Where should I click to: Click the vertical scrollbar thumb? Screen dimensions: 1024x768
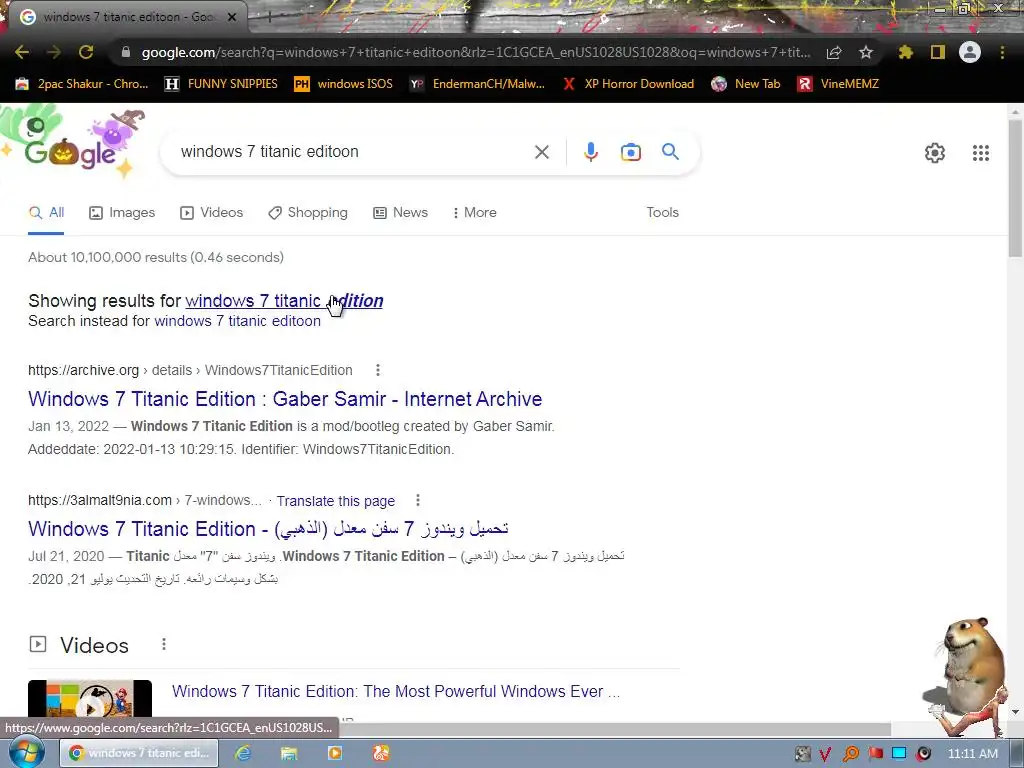tap(1016, 189)
